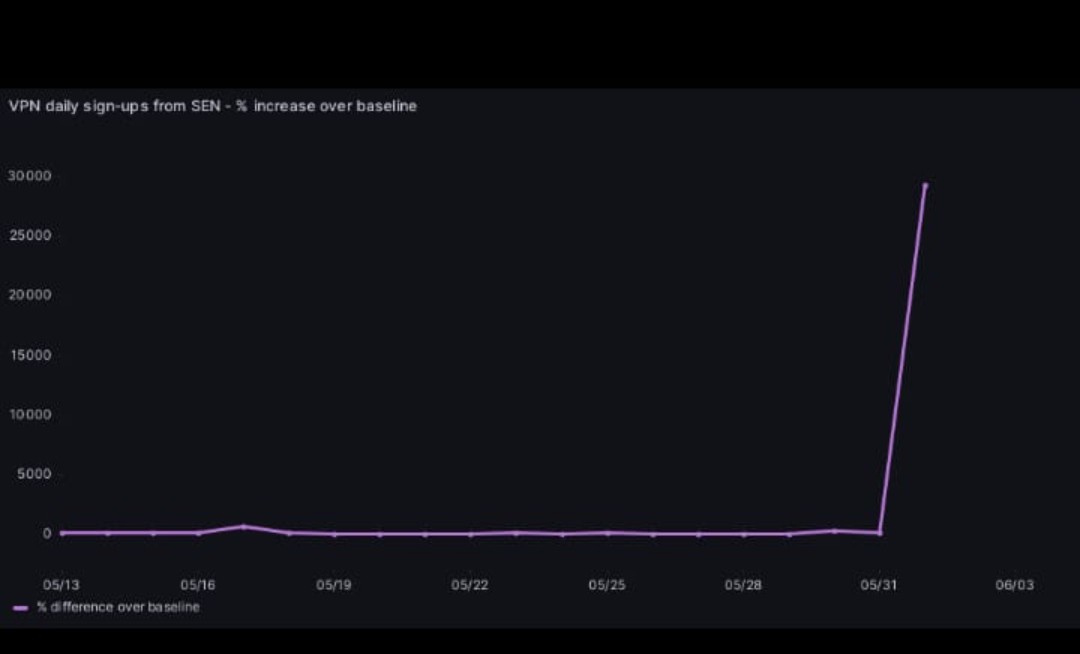Click the data point above 05/31
The image size is (1080, 654).
tap(879, 533)
